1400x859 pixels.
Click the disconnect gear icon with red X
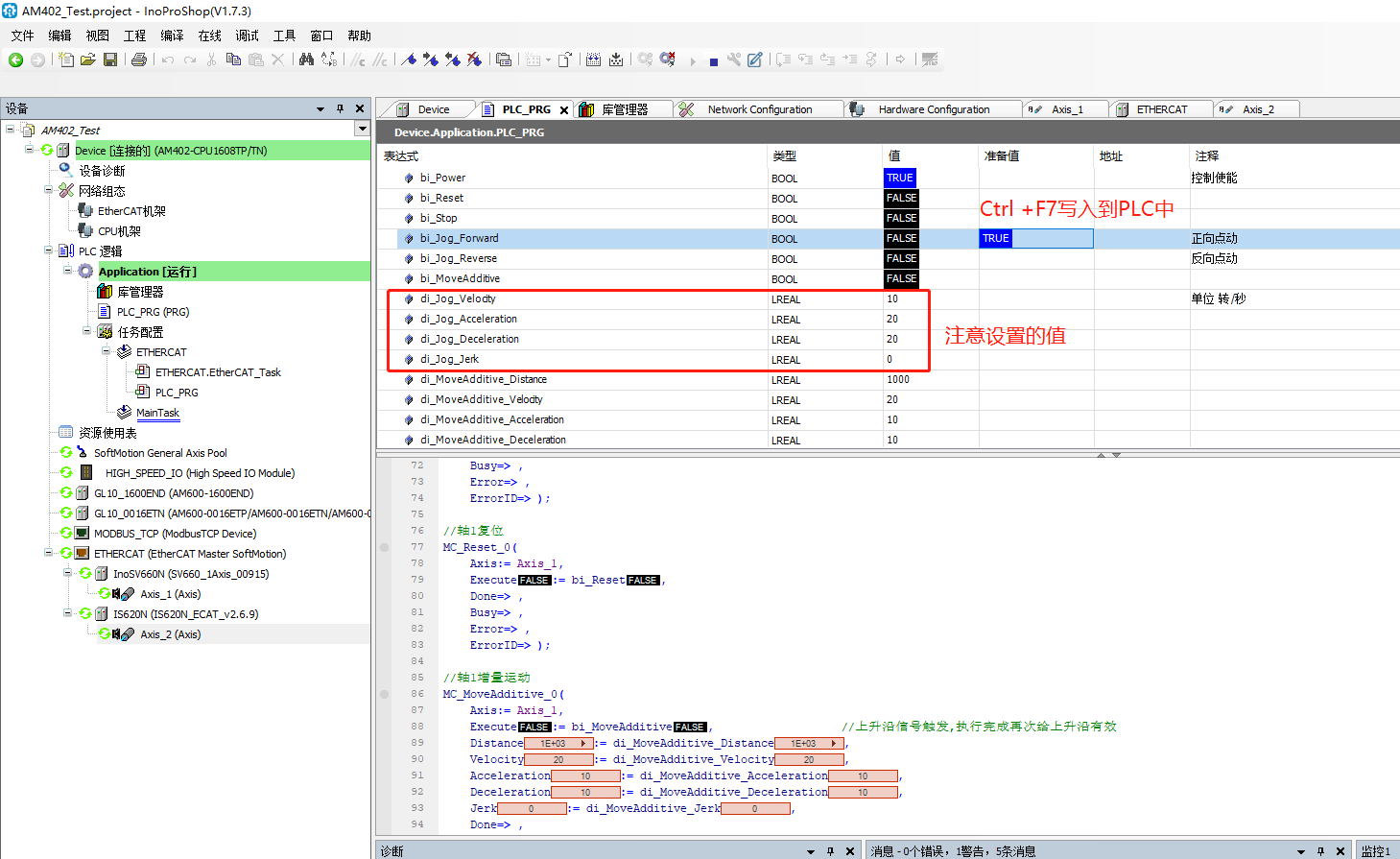coord(668,60)
